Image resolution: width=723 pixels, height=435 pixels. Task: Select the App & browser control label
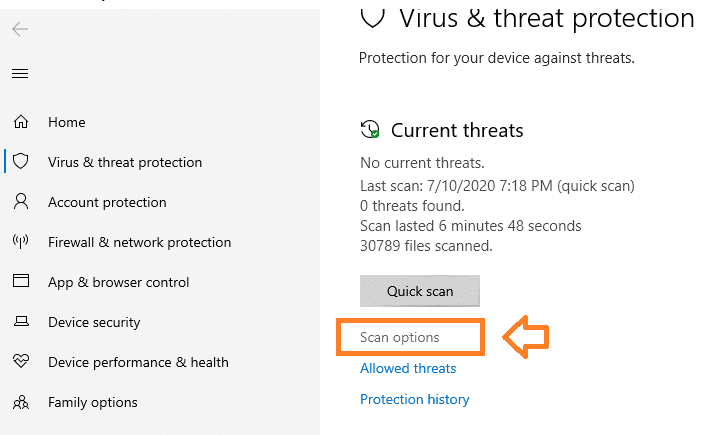point(116,282)
